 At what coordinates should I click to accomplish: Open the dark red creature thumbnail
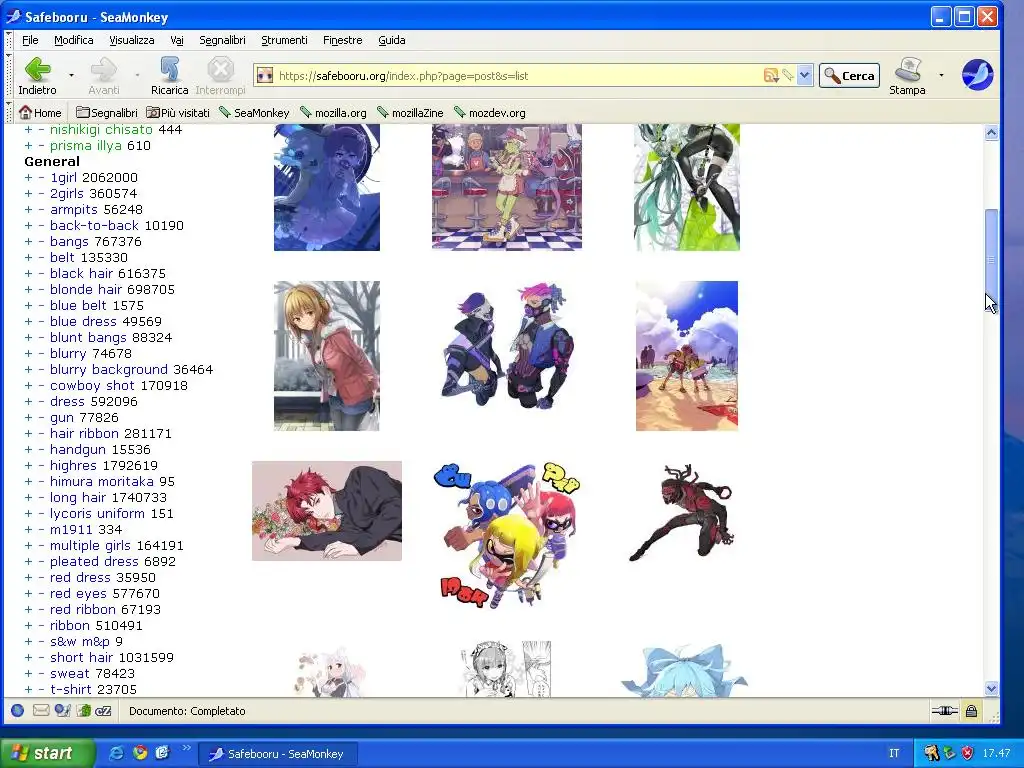[x=683, y=513]
